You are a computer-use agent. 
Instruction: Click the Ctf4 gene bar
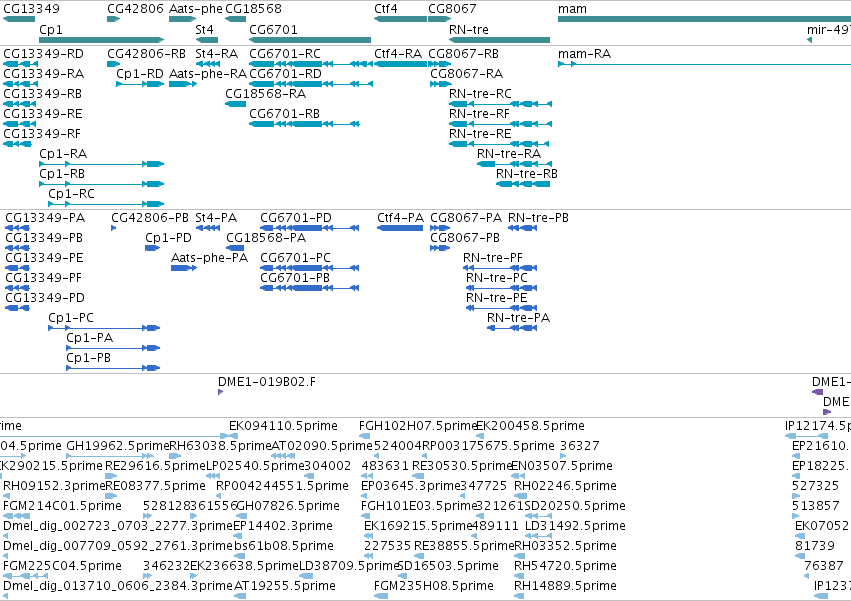coord(401,19)
